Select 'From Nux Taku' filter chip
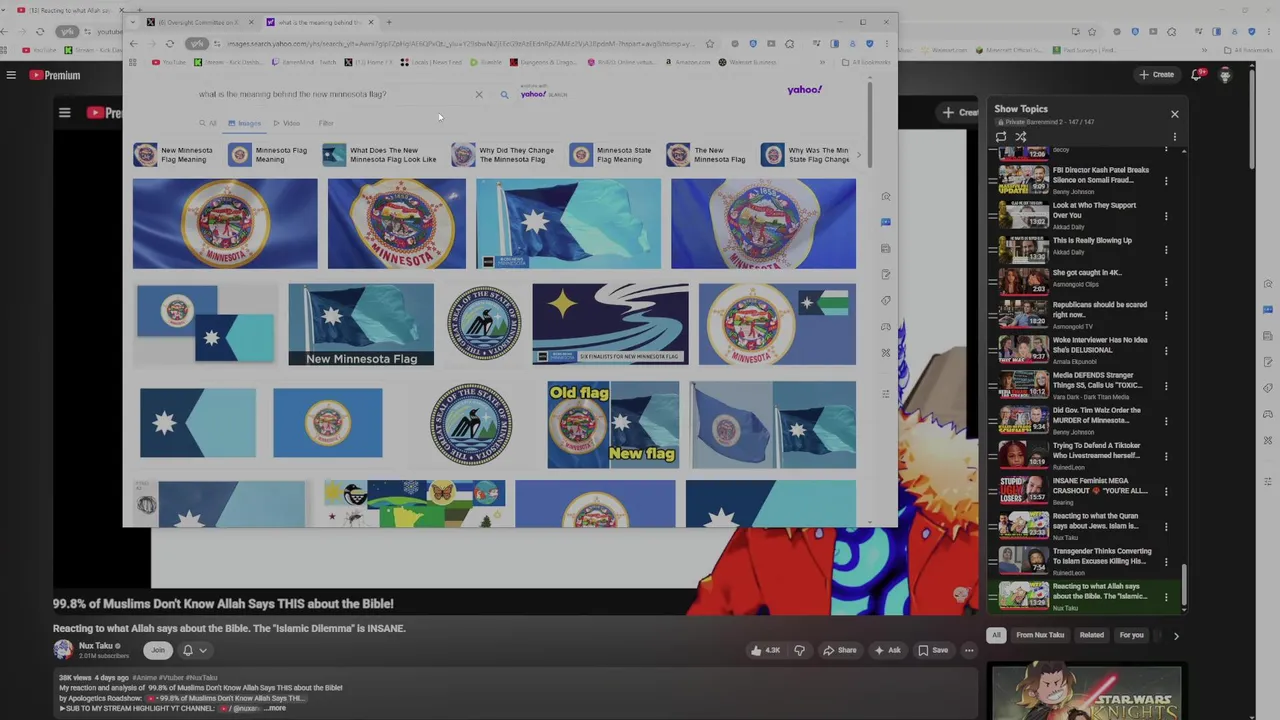 [x=1040, y=635]
